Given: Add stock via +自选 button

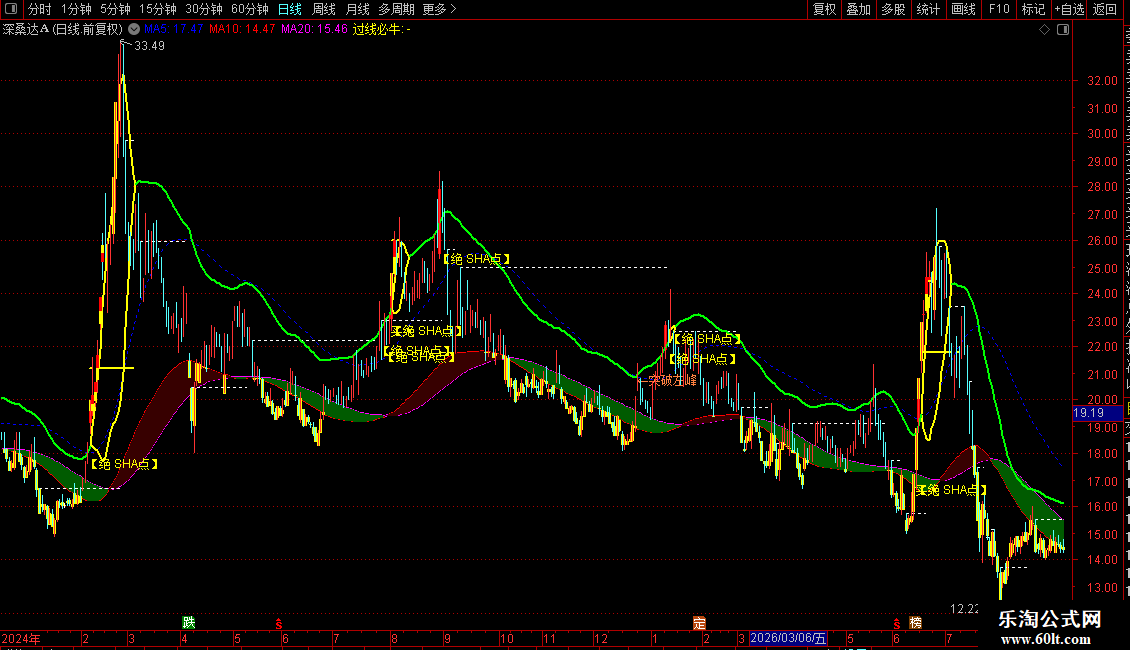Looking at the screenshot, I should [1069, 9].
